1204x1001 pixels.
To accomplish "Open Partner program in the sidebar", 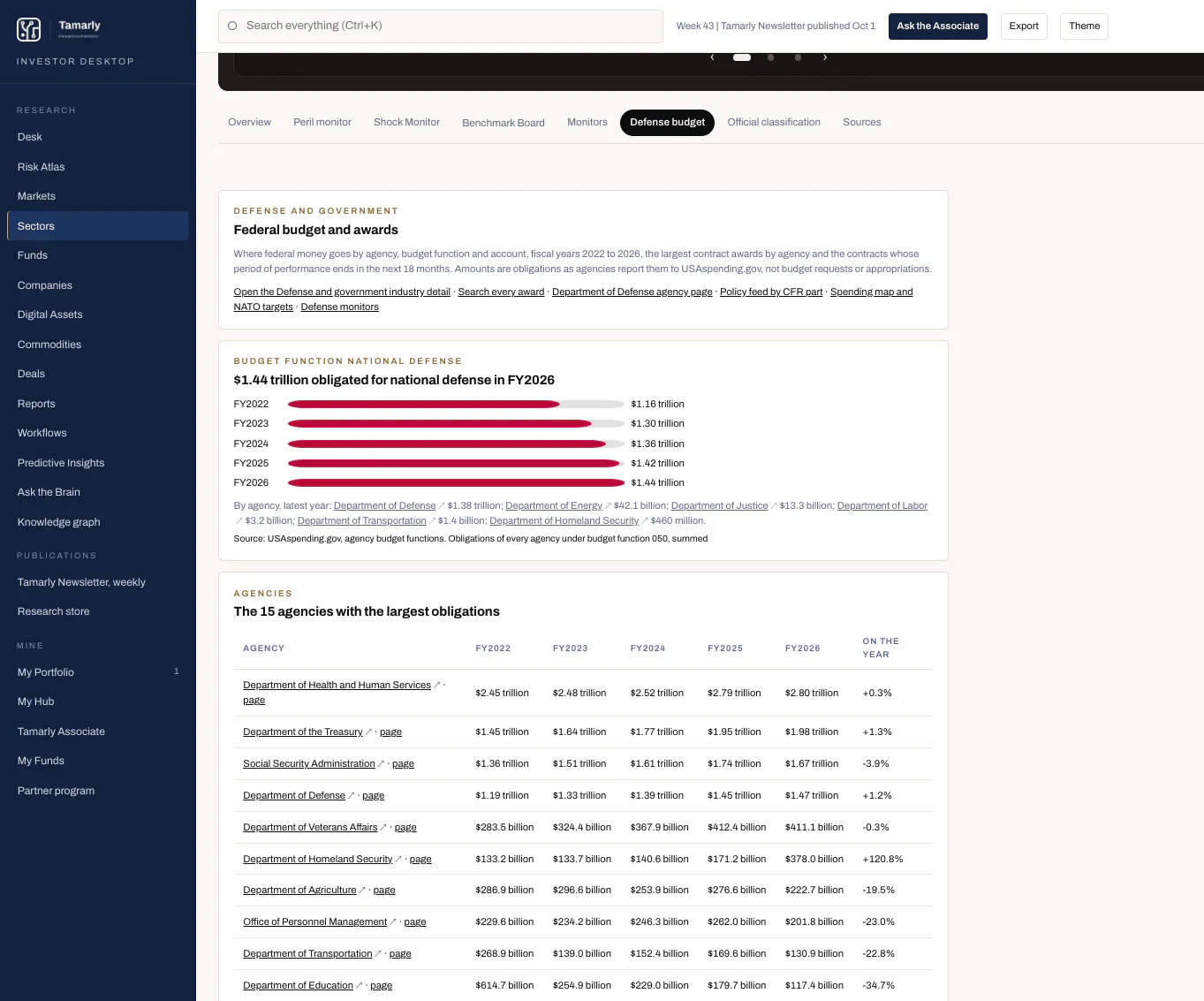I will [x=98, y=791].
